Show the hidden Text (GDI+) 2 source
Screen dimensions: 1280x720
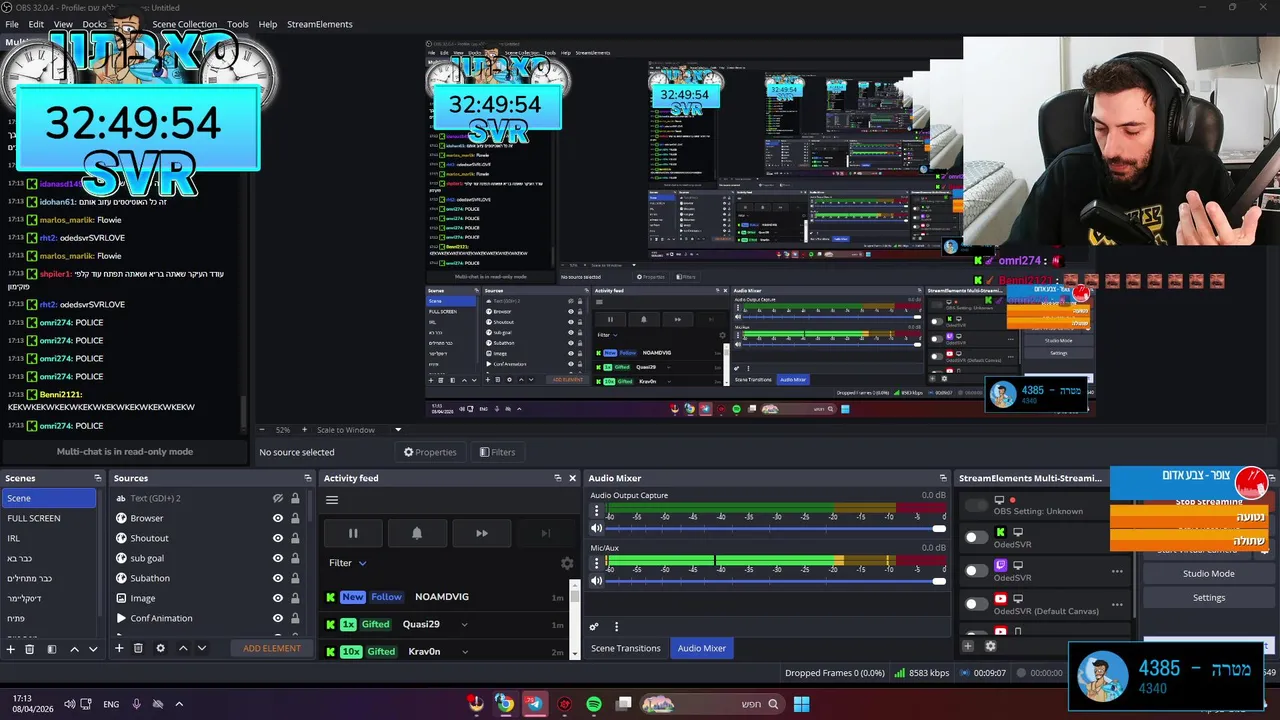278,498
